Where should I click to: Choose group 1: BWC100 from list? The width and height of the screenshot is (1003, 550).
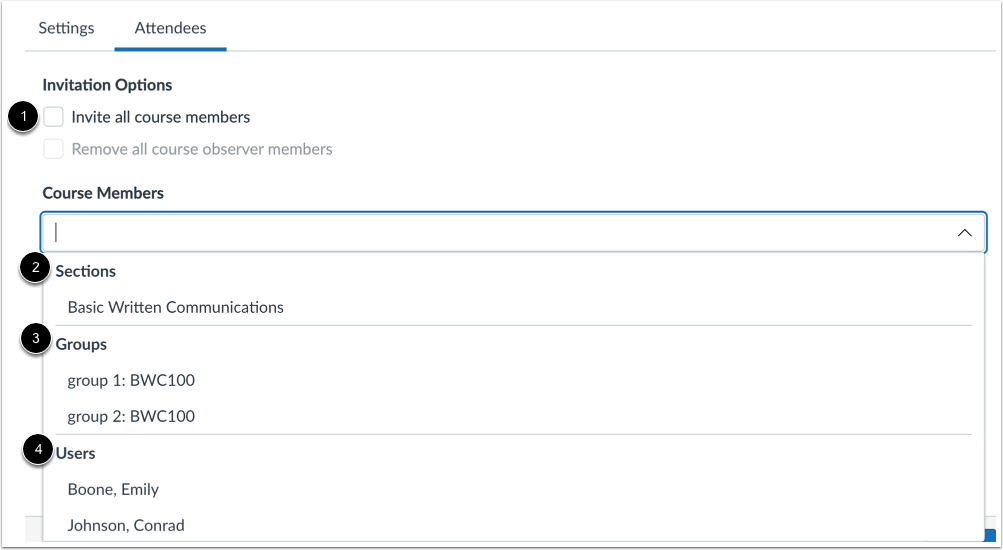coord(131,380)
